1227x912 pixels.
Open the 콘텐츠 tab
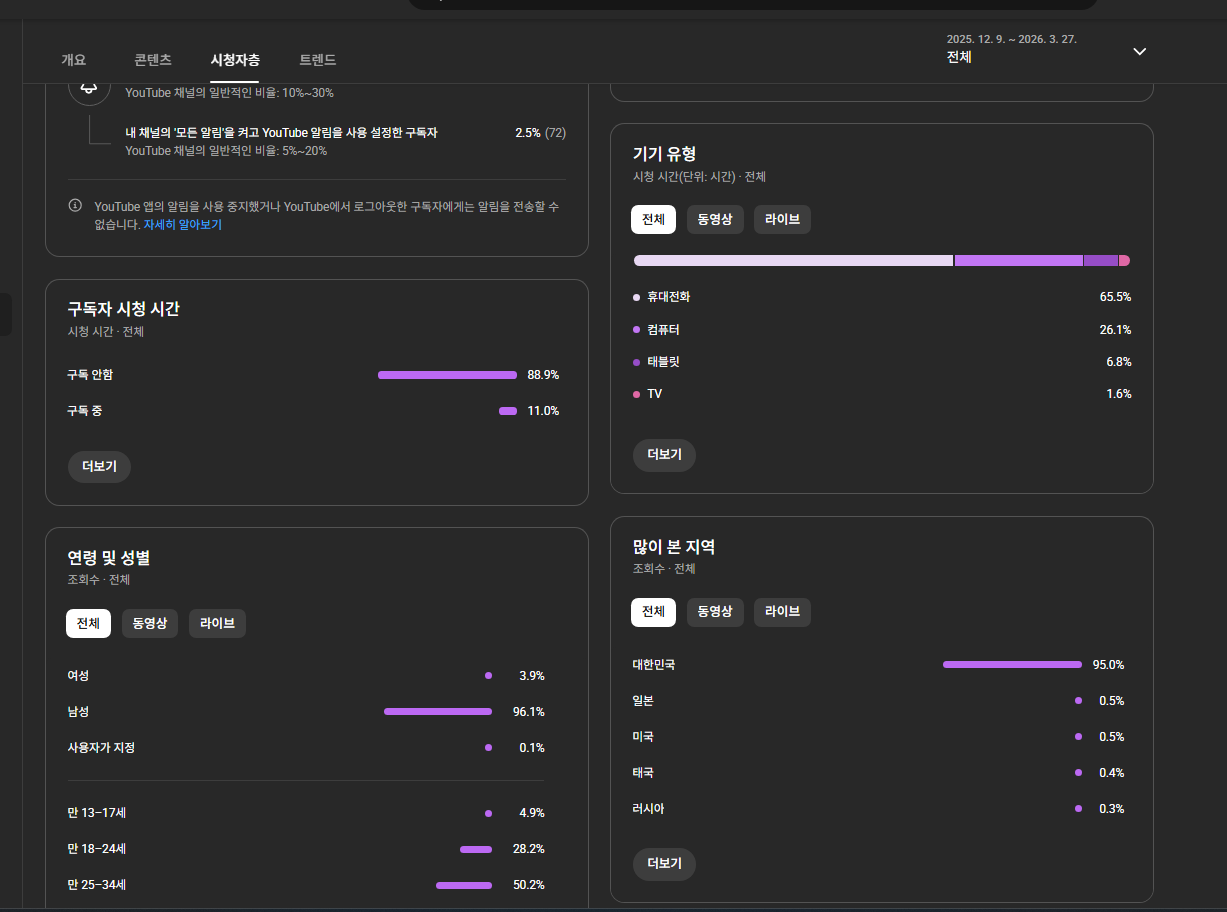pyautogui.click(x=153, y=60)
